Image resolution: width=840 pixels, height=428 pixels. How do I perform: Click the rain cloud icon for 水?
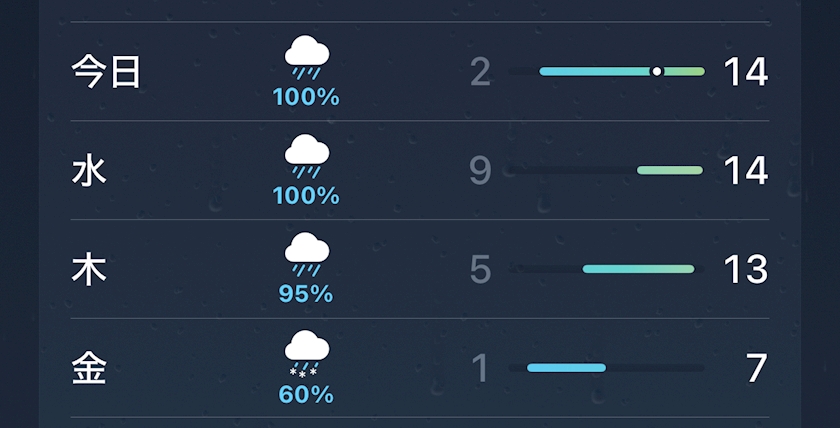tap(306, 156)
